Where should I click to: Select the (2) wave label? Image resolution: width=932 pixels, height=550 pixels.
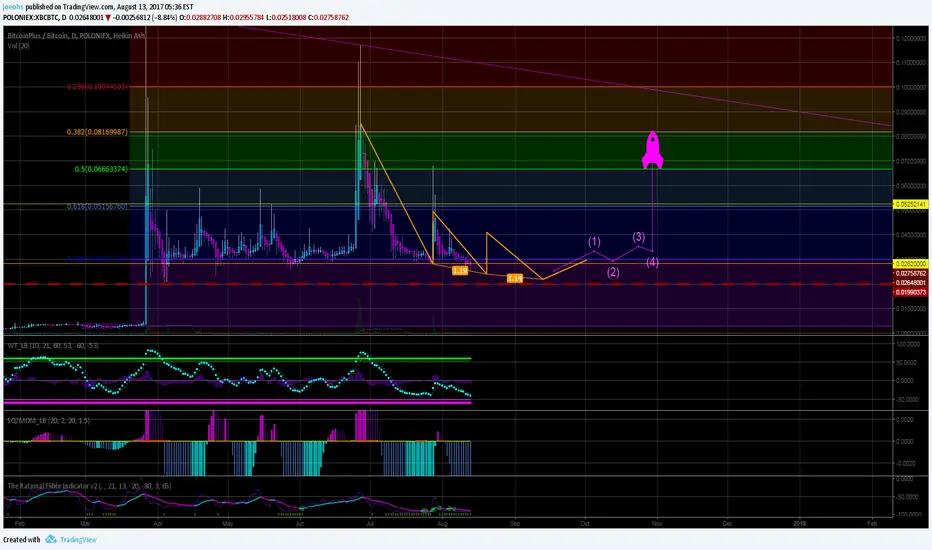tap(613, 272)
